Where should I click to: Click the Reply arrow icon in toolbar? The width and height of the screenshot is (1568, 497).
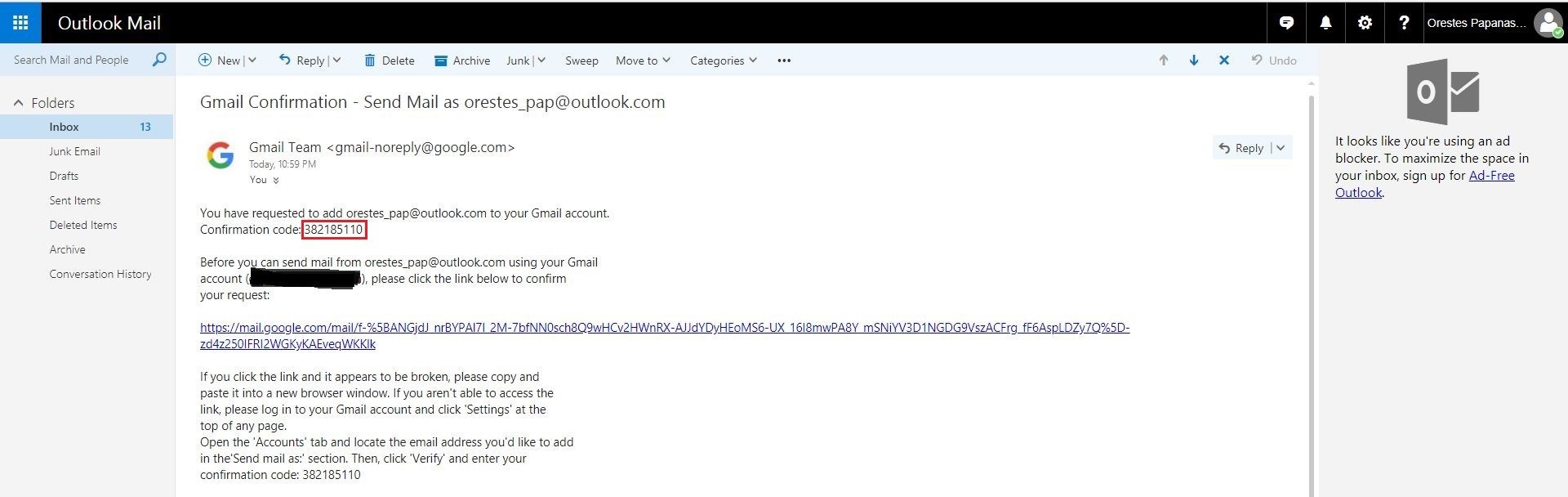[285, 59]
